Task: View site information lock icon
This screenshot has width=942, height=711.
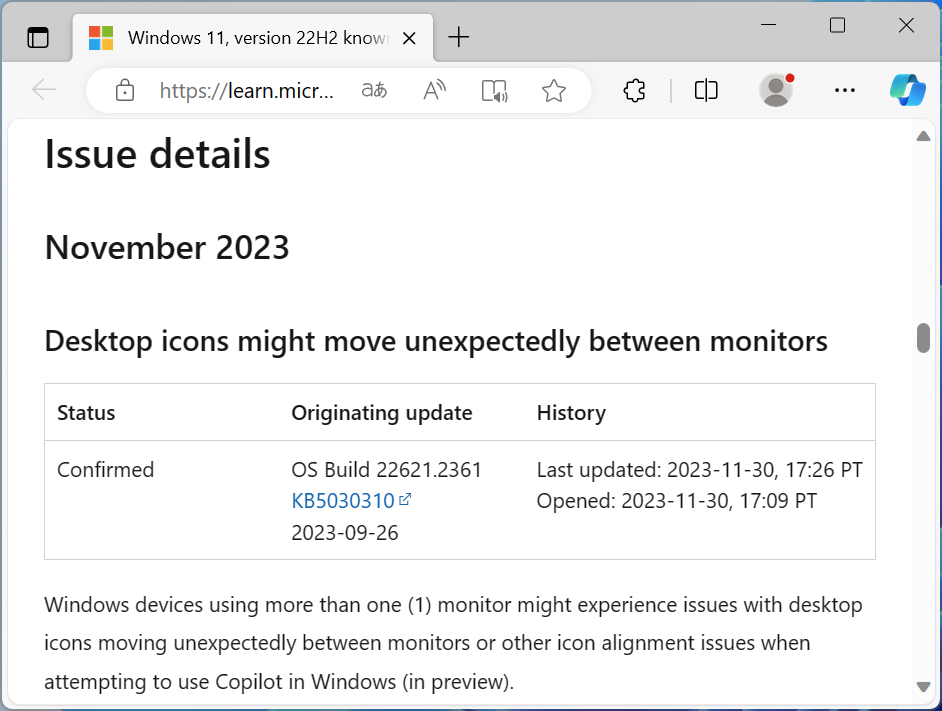Action: (x=125, y=91)
